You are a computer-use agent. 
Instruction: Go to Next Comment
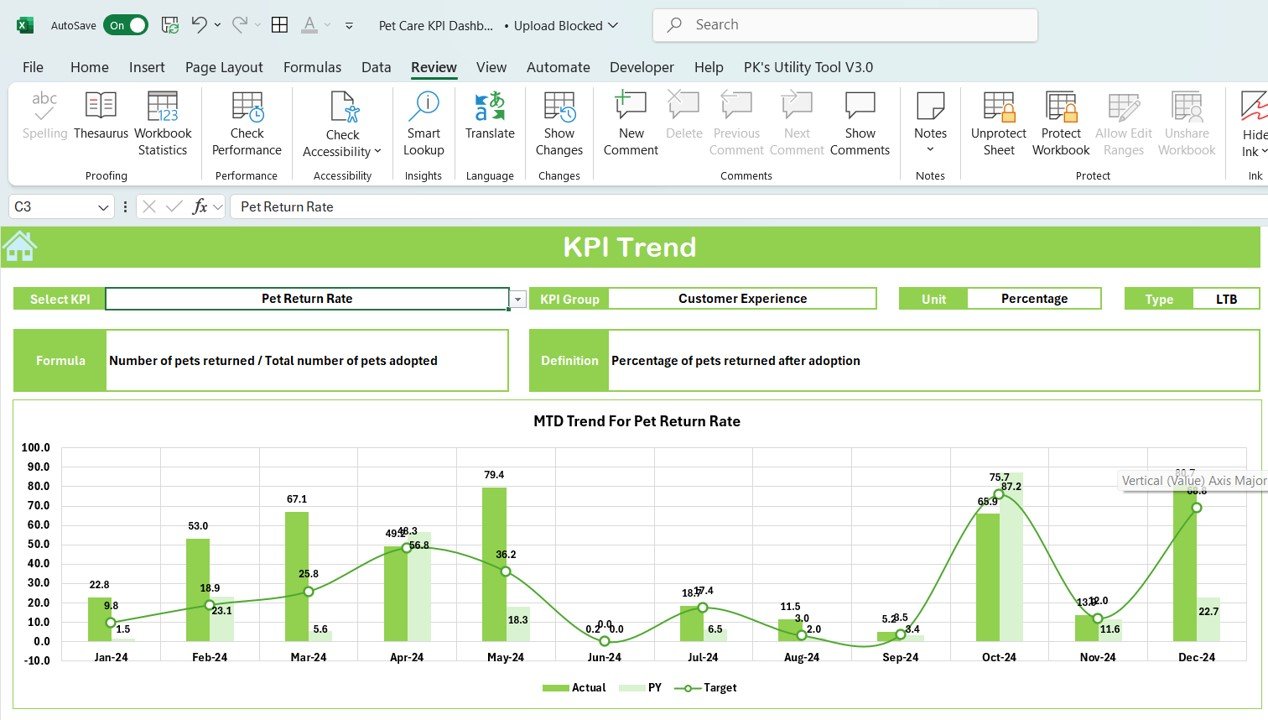click(797, 124)
